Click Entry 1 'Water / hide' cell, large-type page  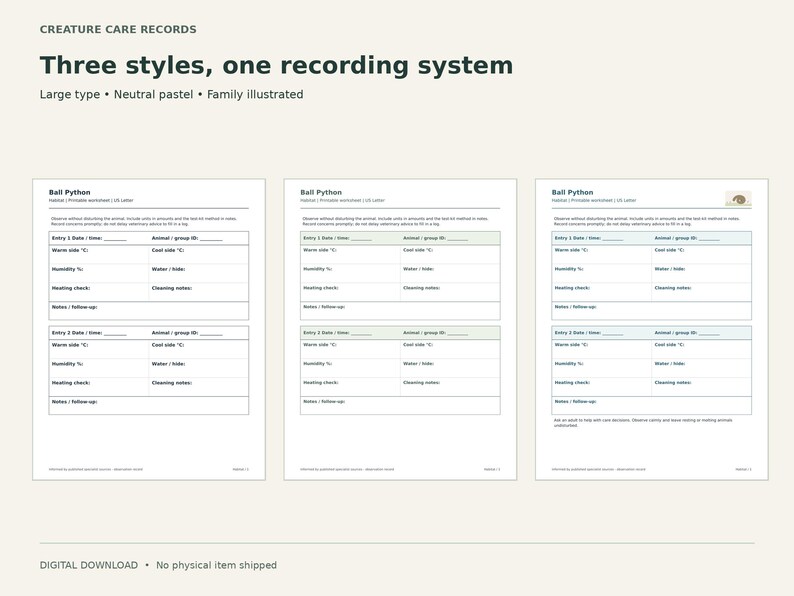click(198, 273)
